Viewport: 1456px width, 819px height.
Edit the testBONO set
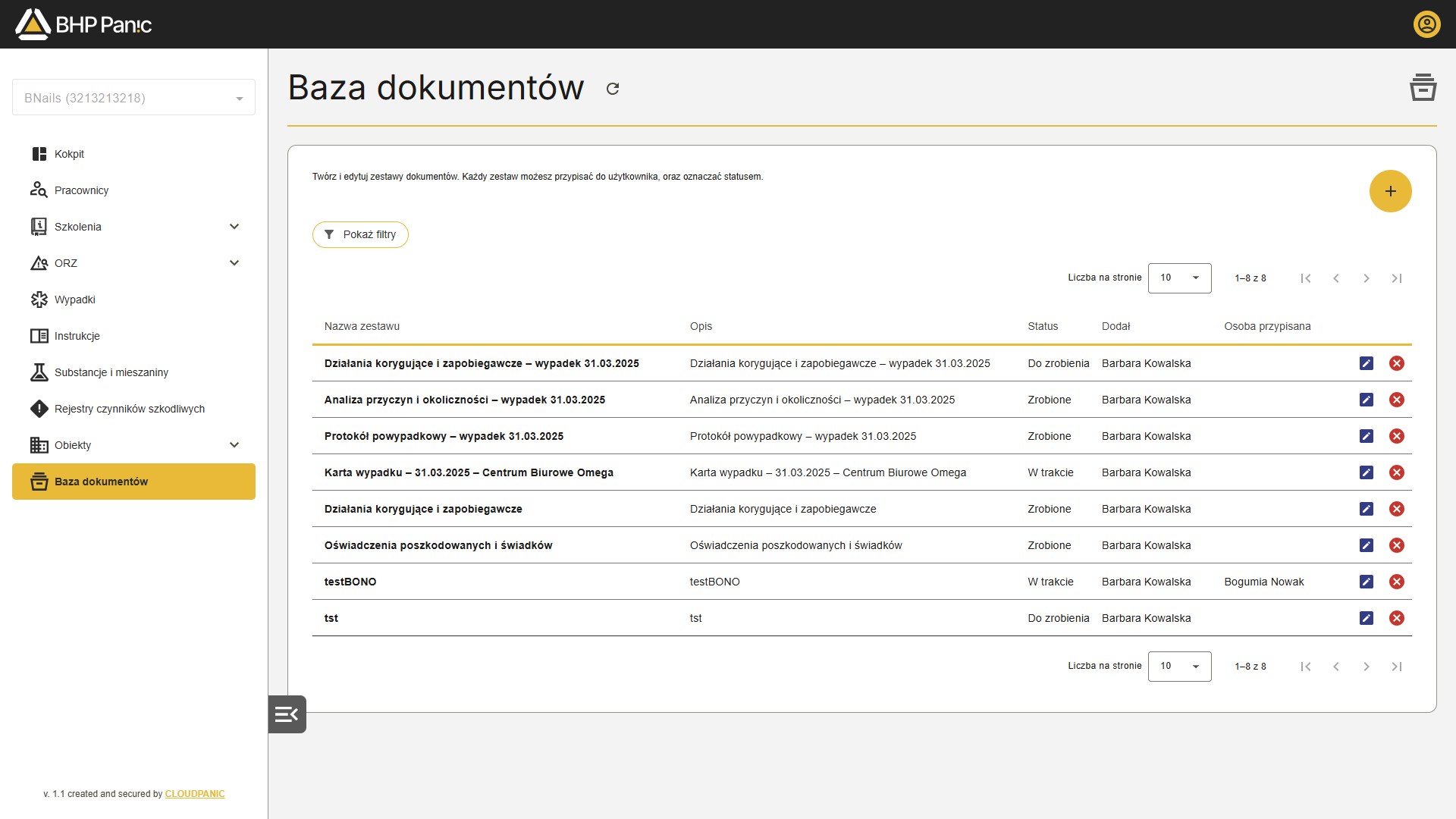1367,582
